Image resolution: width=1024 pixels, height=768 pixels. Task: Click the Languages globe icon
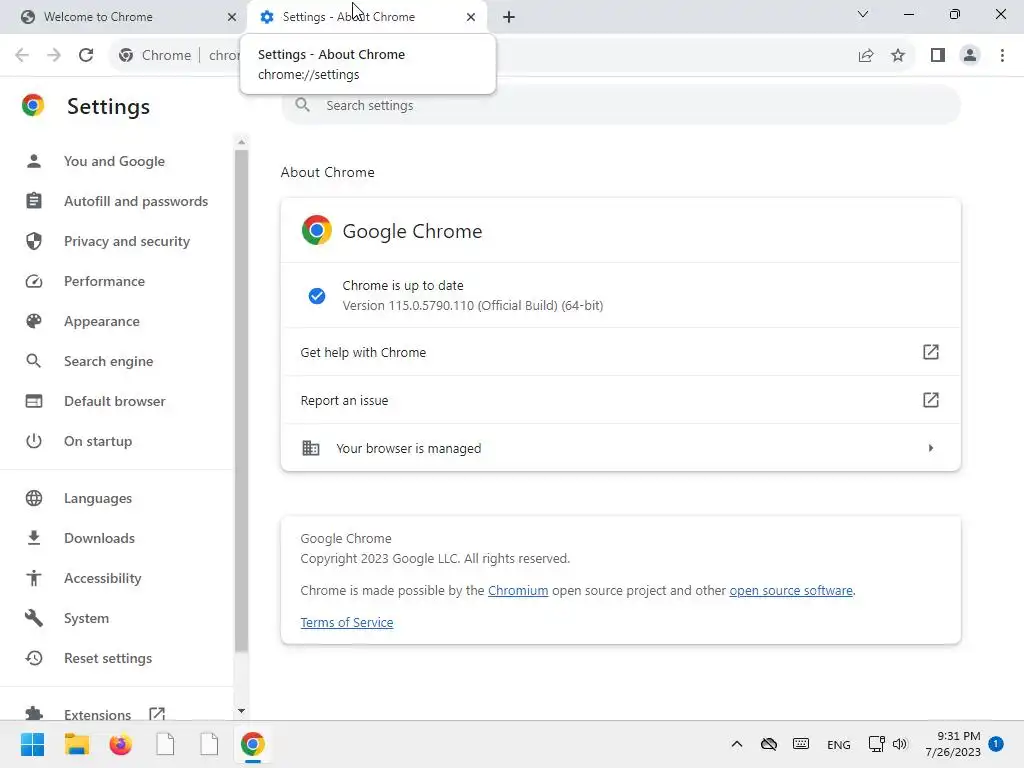pos(34,498)
